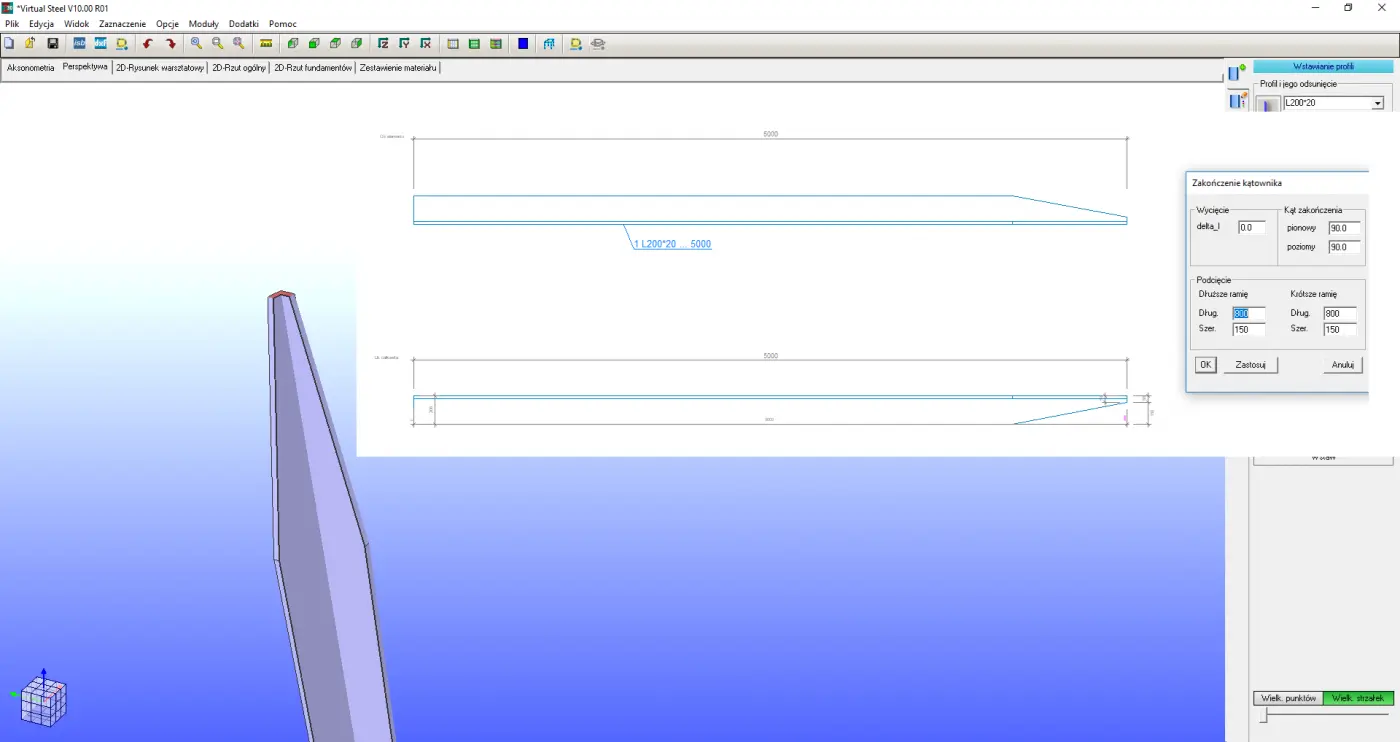Click the ruler measurement toolbar icon
Image resolution: width=1400 pixels, height=742 pixels.
coord(266,44)
